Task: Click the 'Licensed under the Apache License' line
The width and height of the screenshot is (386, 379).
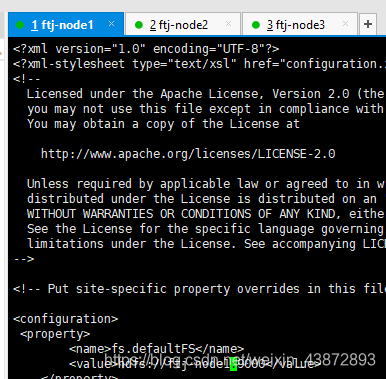Action: pyautogui.click(x=206, y=94)
